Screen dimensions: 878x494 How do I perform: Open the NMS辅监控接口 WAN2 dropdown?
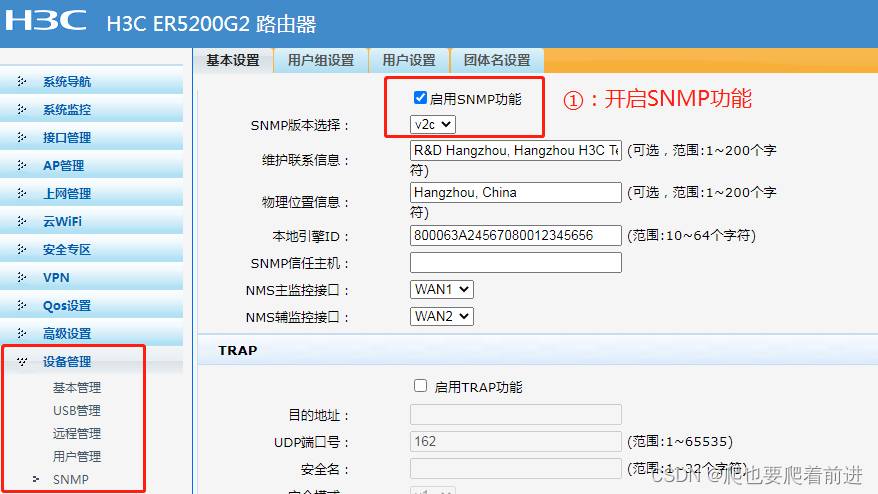[x=442, y=316]
